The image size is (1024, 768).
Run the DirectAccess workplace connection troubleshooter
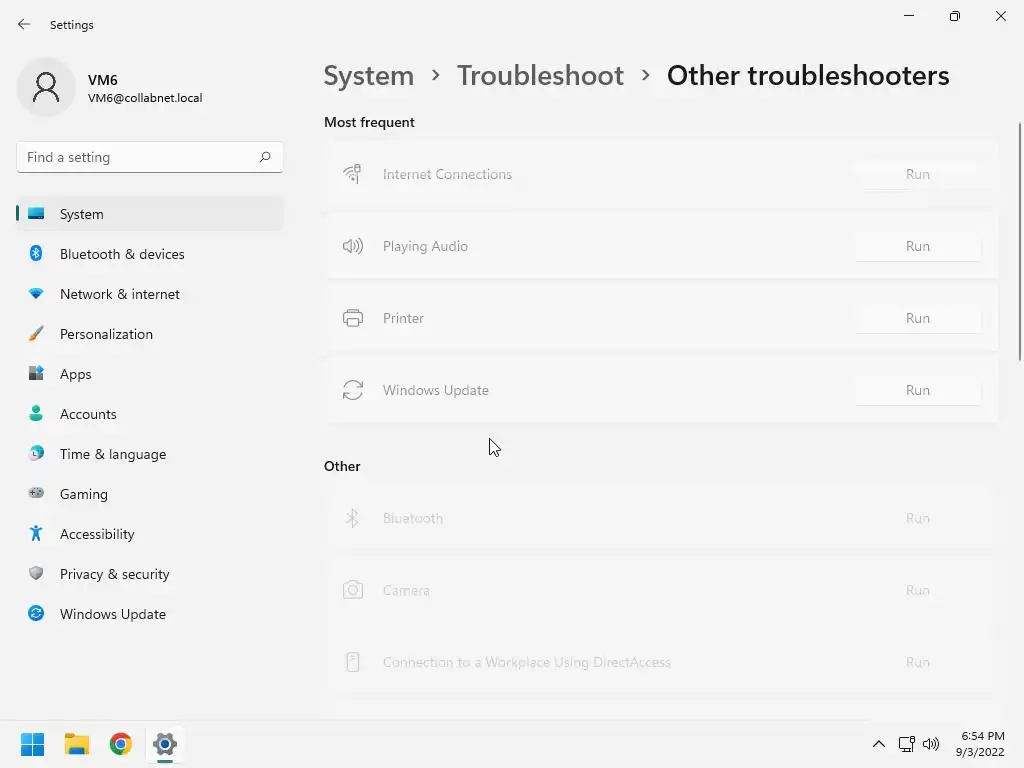918,662
